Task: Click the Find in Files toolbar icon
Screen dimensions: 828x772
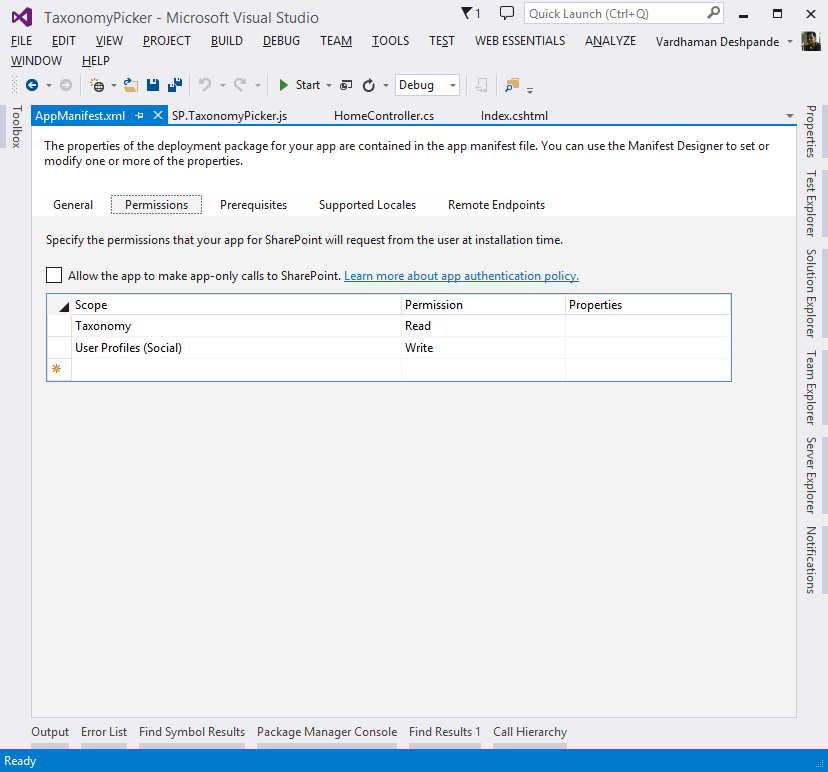Action: click(512, 85)
